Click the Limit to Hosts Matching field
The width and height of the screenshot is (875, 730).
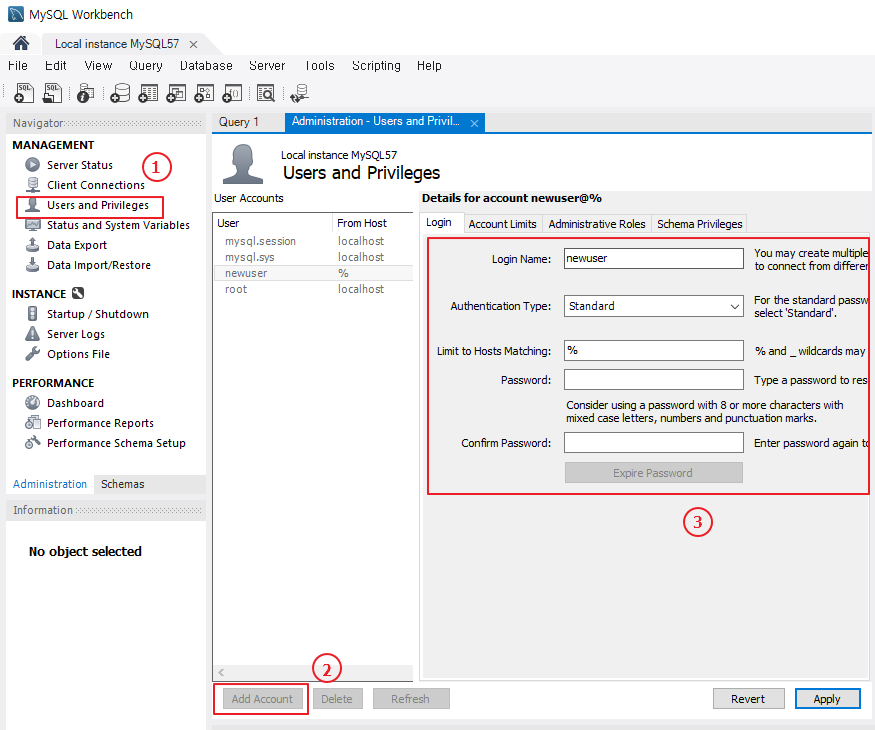(x=653, y=350)
